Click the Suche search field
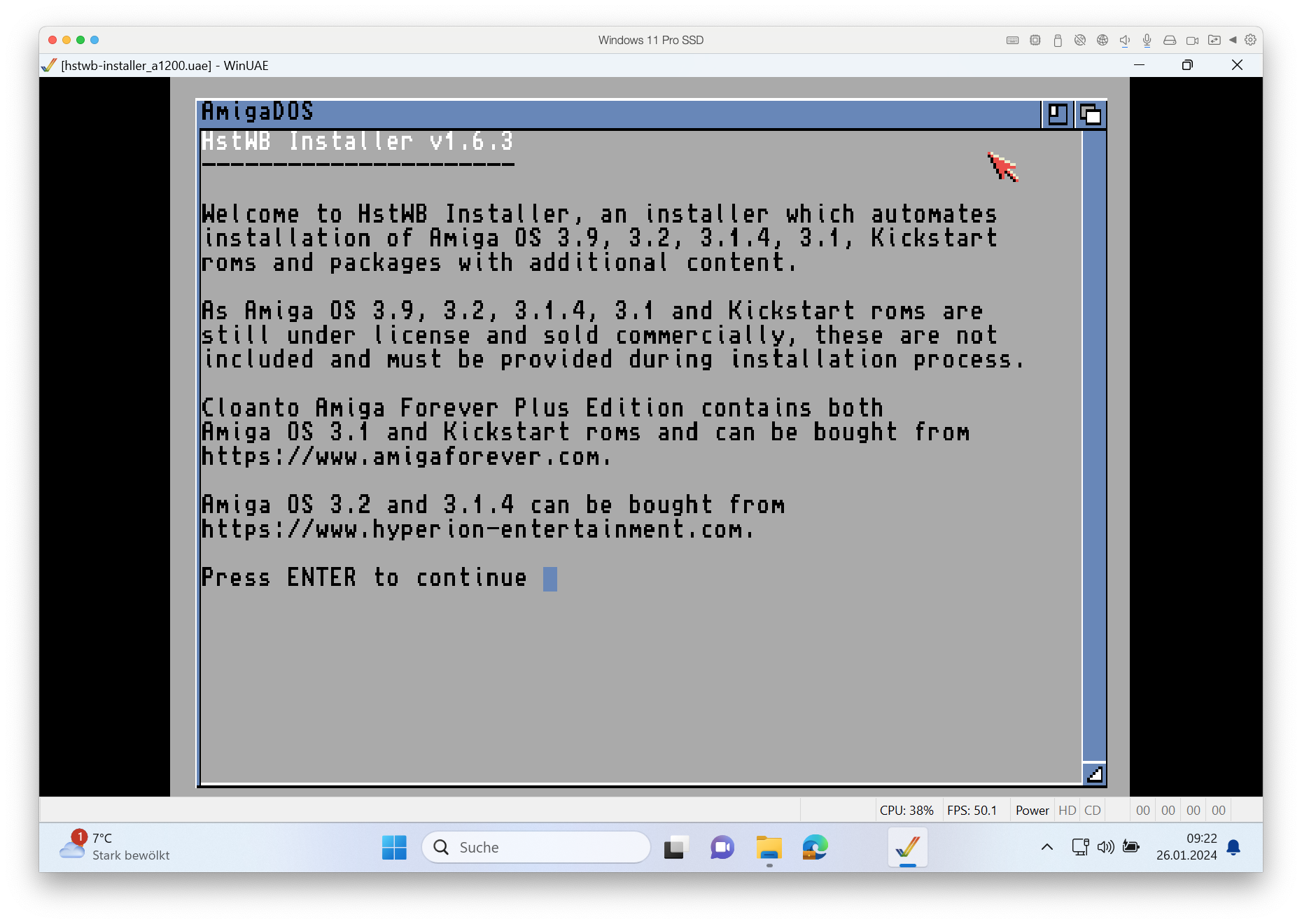The width and height of the screenshot is (1302, 924). [536, 848]
